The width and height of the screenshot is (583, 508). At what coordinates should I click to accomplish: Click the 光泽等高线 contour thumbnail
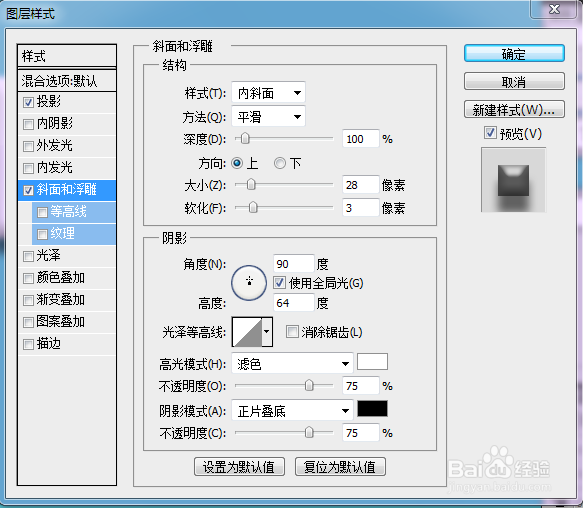pos(247,332)
